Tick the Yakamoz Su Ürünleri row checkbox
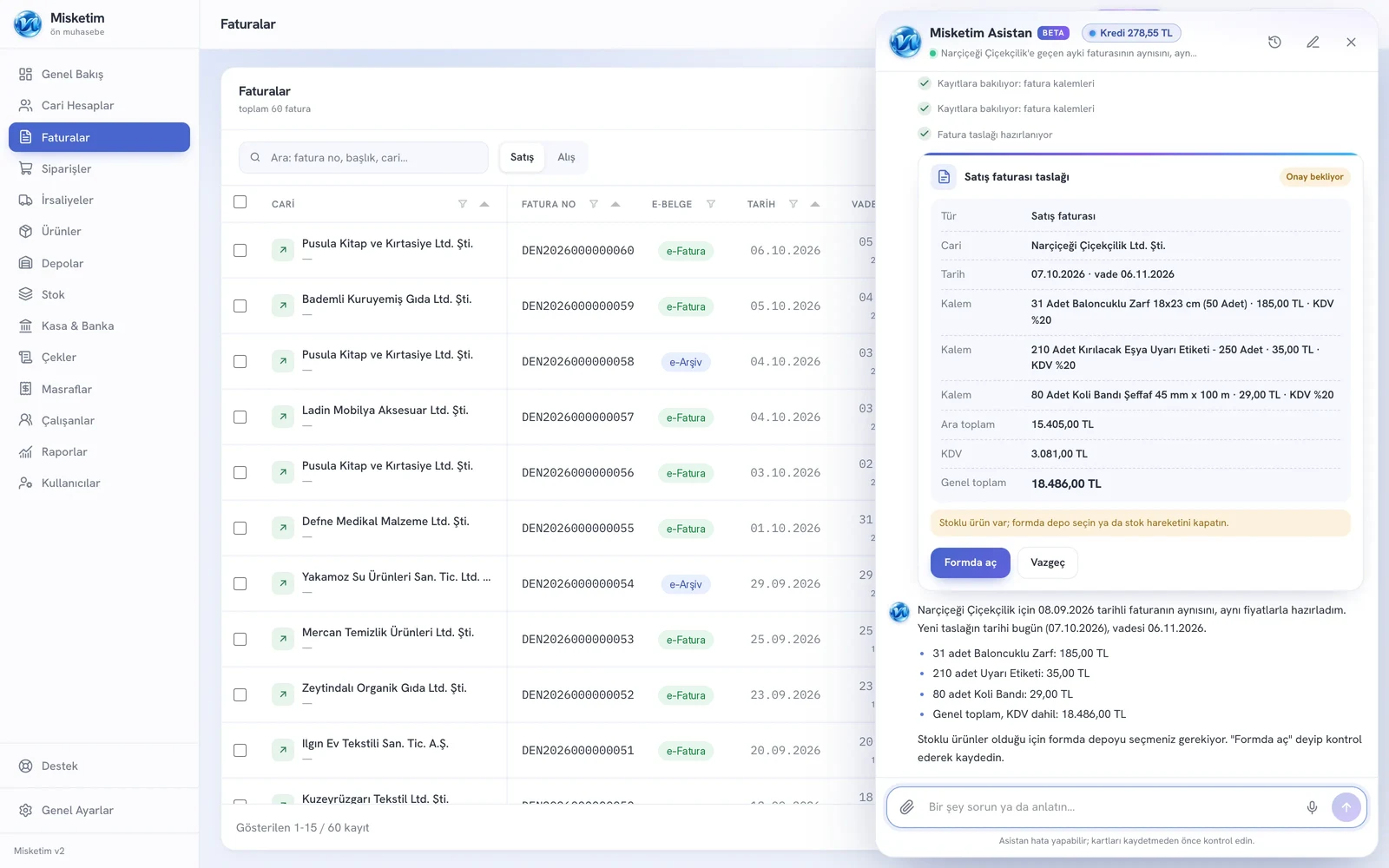Viewport: 1389px width, 868px height. pyautogui.click(x=240, y=584)
